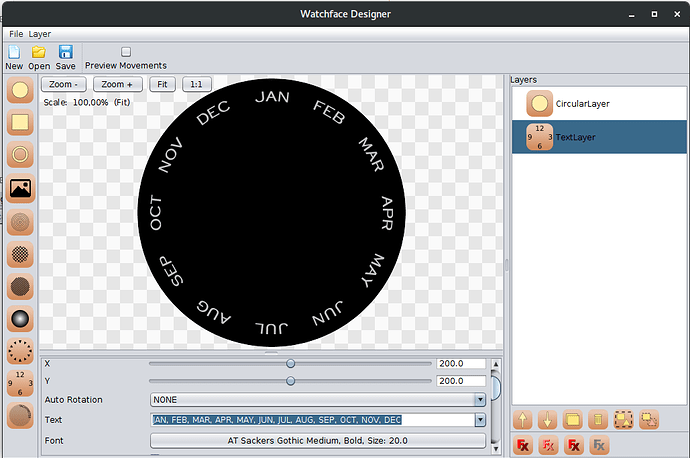Open the Auto Rotation NONE dropdown
The width and height of the screenshot is (690, 458).
[318, 399]
